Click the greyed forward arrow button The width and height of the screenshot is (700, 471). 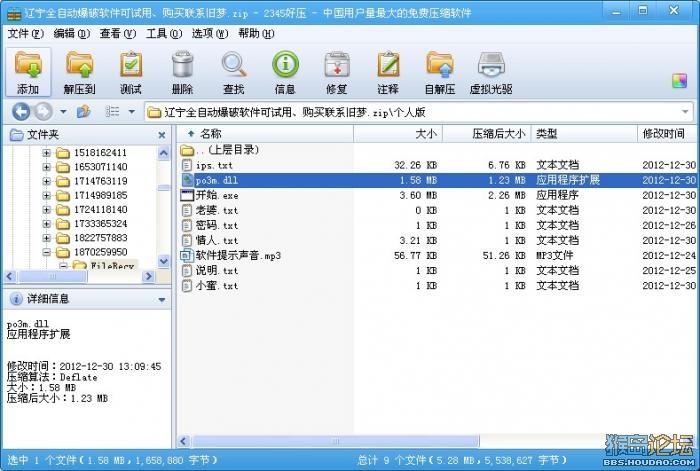(43, 112)
